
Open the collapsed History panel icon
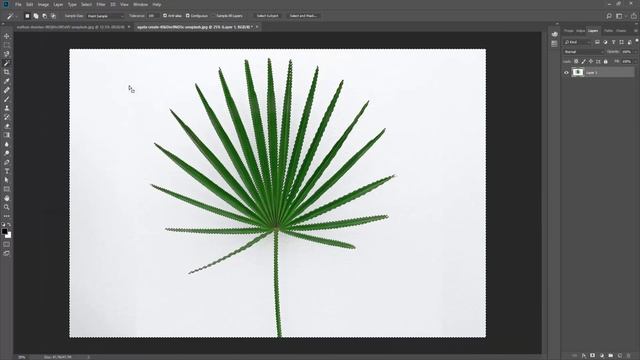[554, 34]
